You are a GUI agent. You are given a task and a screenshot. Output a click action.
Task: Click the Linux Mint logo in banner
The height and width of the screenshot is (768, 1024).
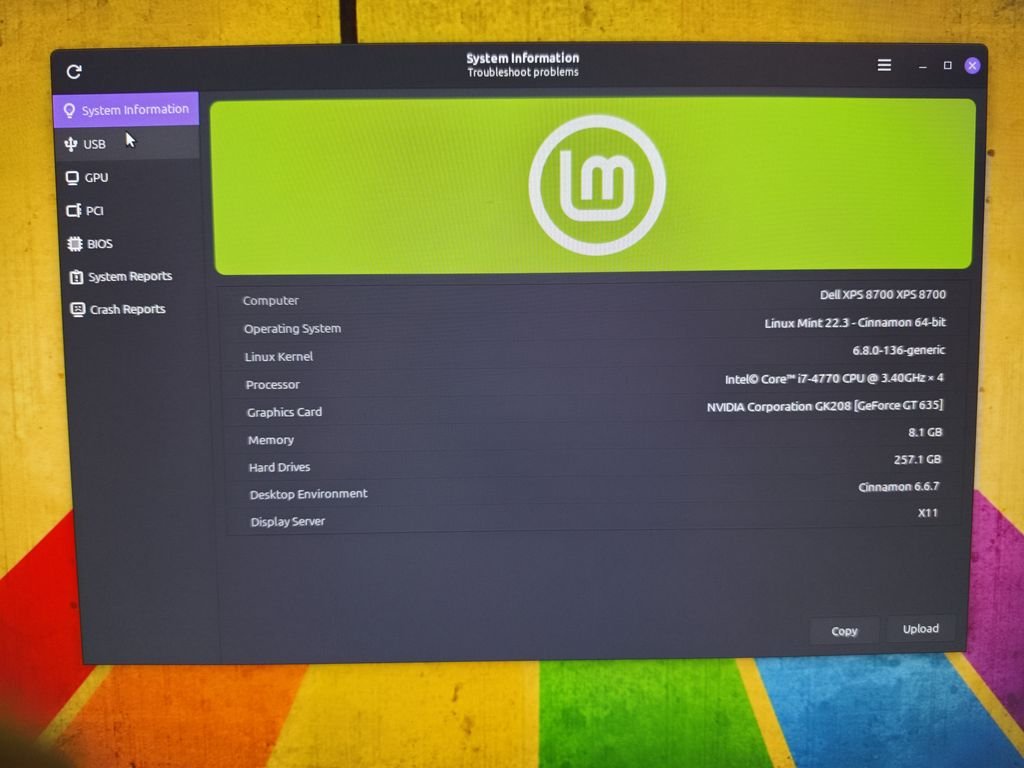click(597, 185)
